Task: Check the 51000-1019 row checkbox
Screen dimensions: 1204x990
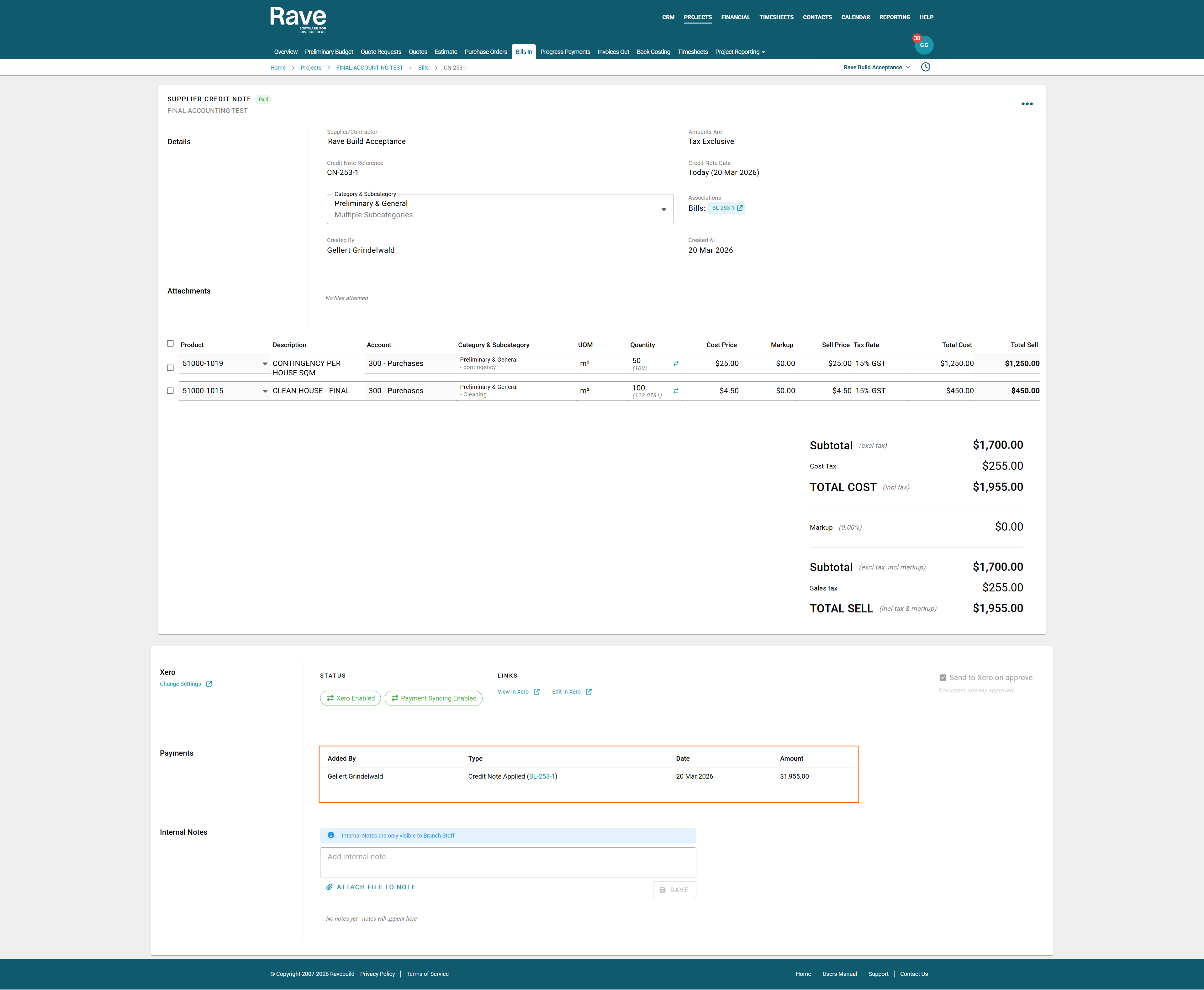Action: click(x=170, y=368)
